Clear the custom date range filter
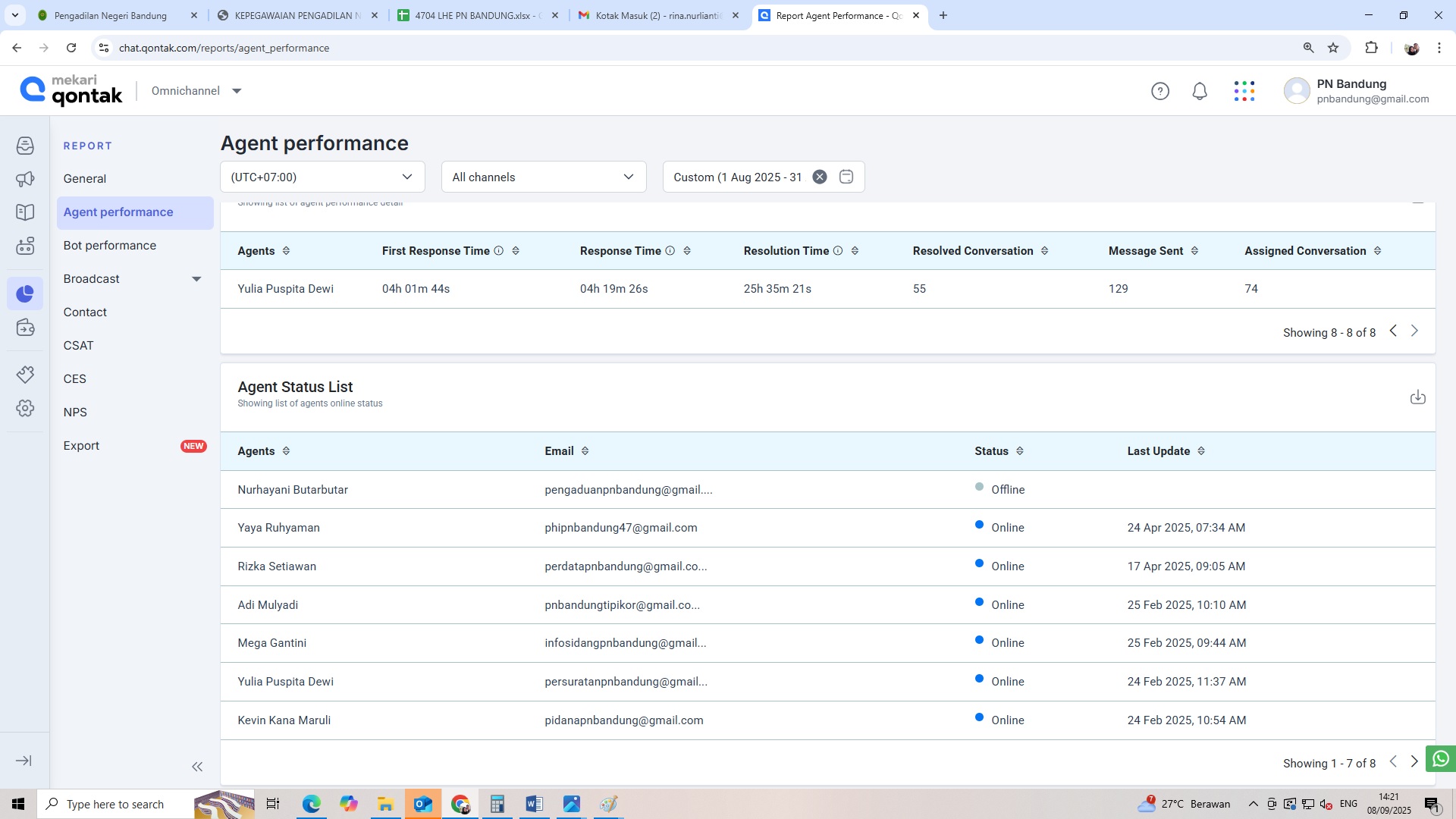Image resolution: width=1456 pixels, height=819 pixels. click(x=820, y=177)
